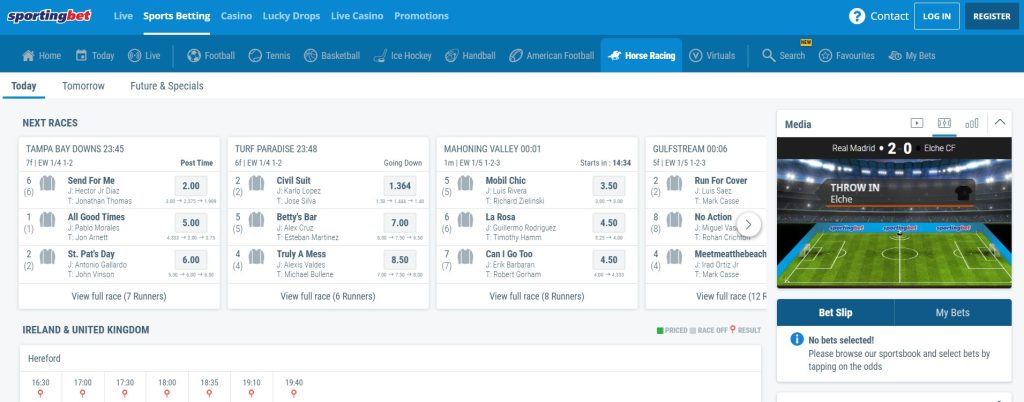Click silk icon for Civil Suit
1024x402 pixels.
[x=256, y=183]
